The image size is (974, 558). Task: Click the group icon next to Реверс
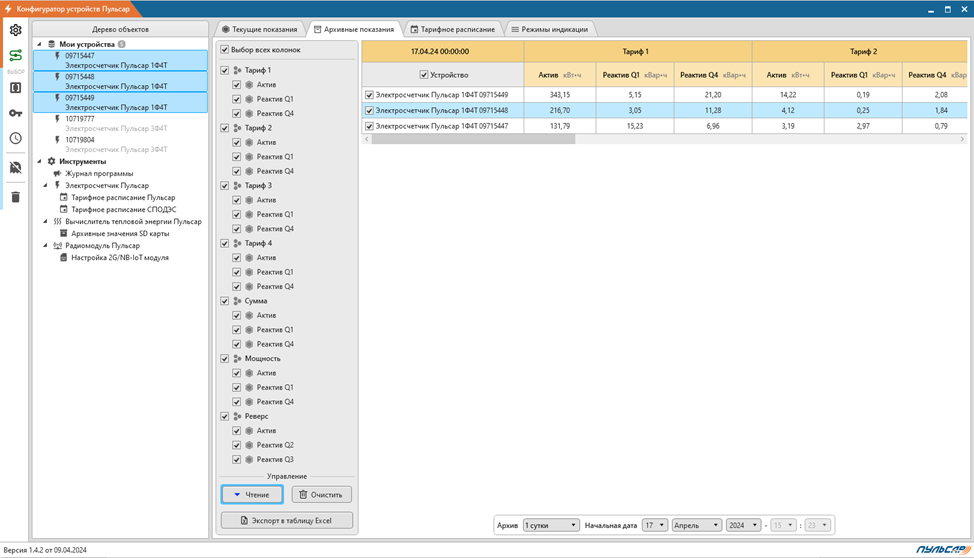point(237,416)
